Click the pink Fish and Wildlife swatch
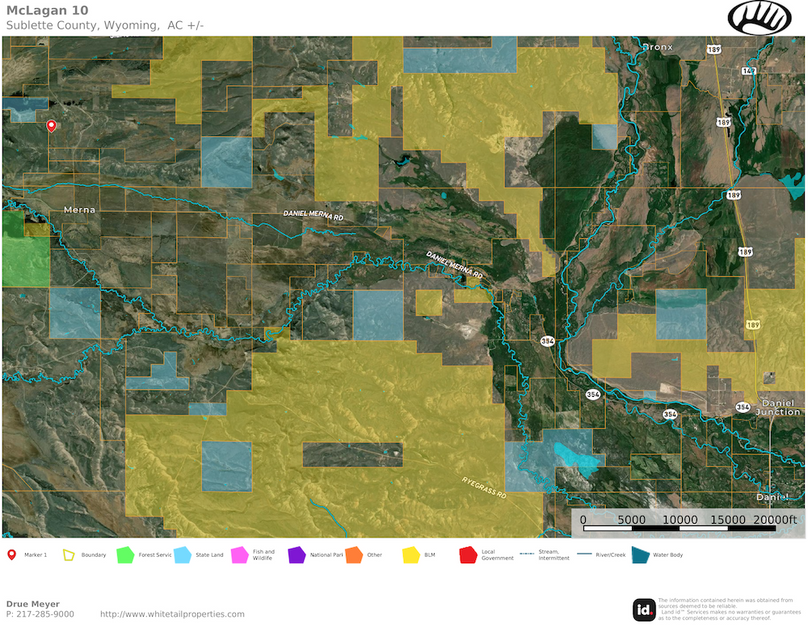The height and width of the screenshot is (625, 808). (239, 554)
